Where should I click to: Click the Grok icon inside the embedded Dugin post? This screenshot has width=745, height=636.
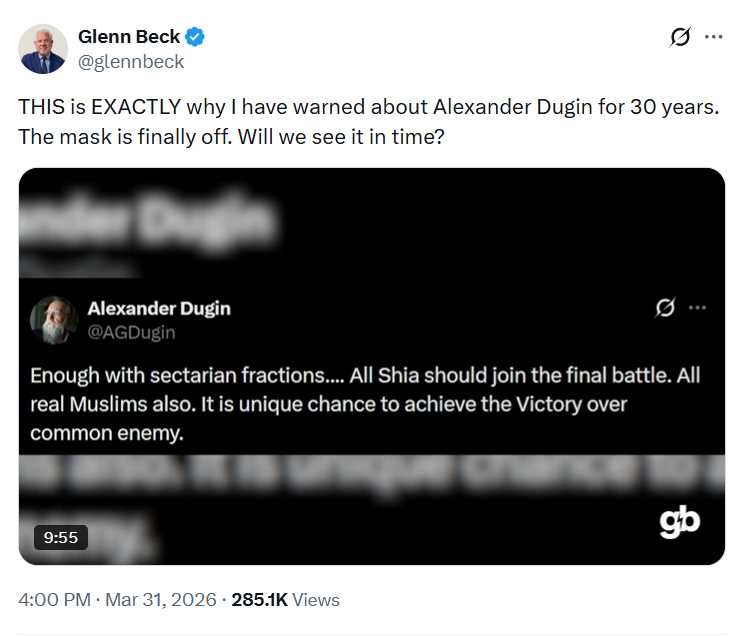[x=665, y=308]
